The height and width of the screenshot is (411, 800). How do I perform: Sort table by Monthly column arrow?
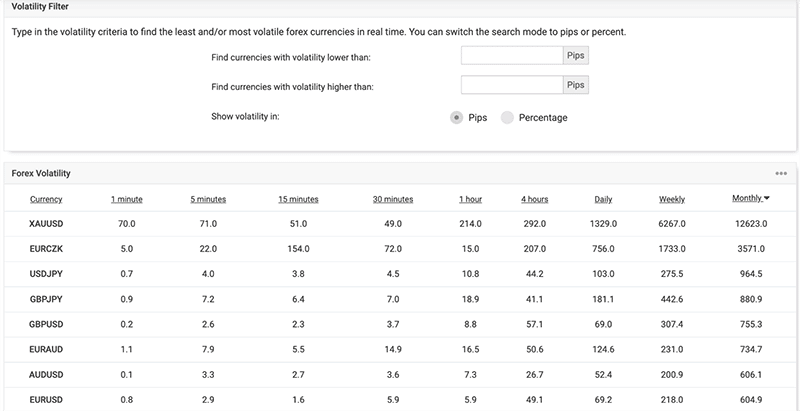point(766,198)
